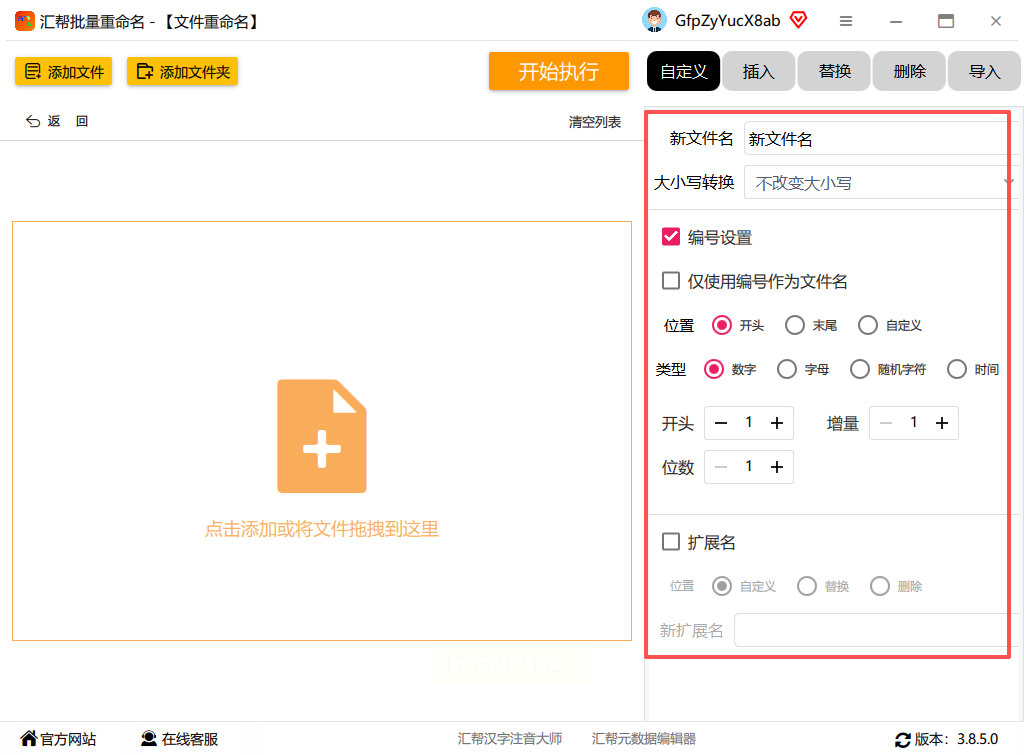Click the 增量 value field

914,423
